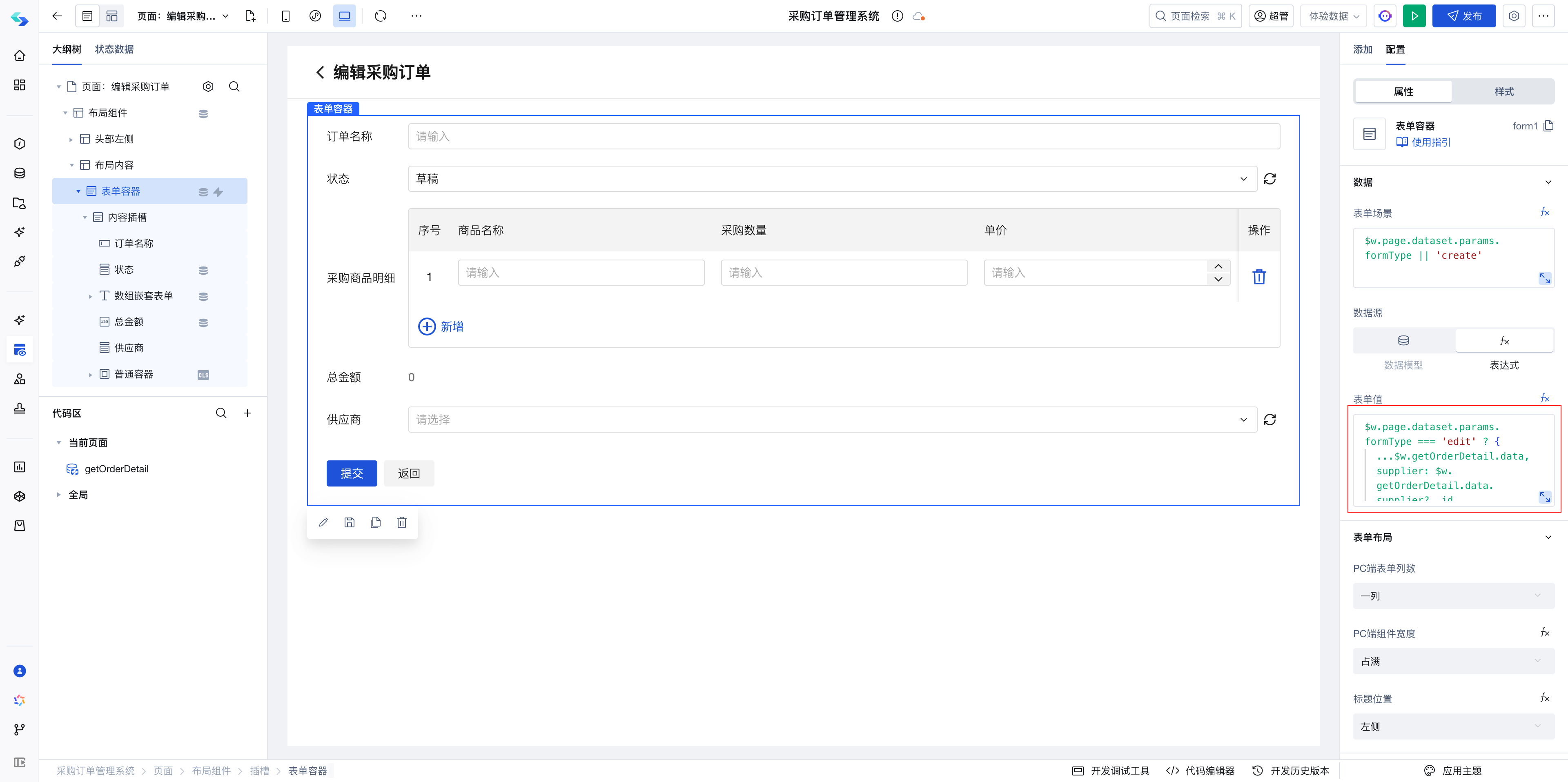Select 数据模型 data source option

click(1403, 340)
